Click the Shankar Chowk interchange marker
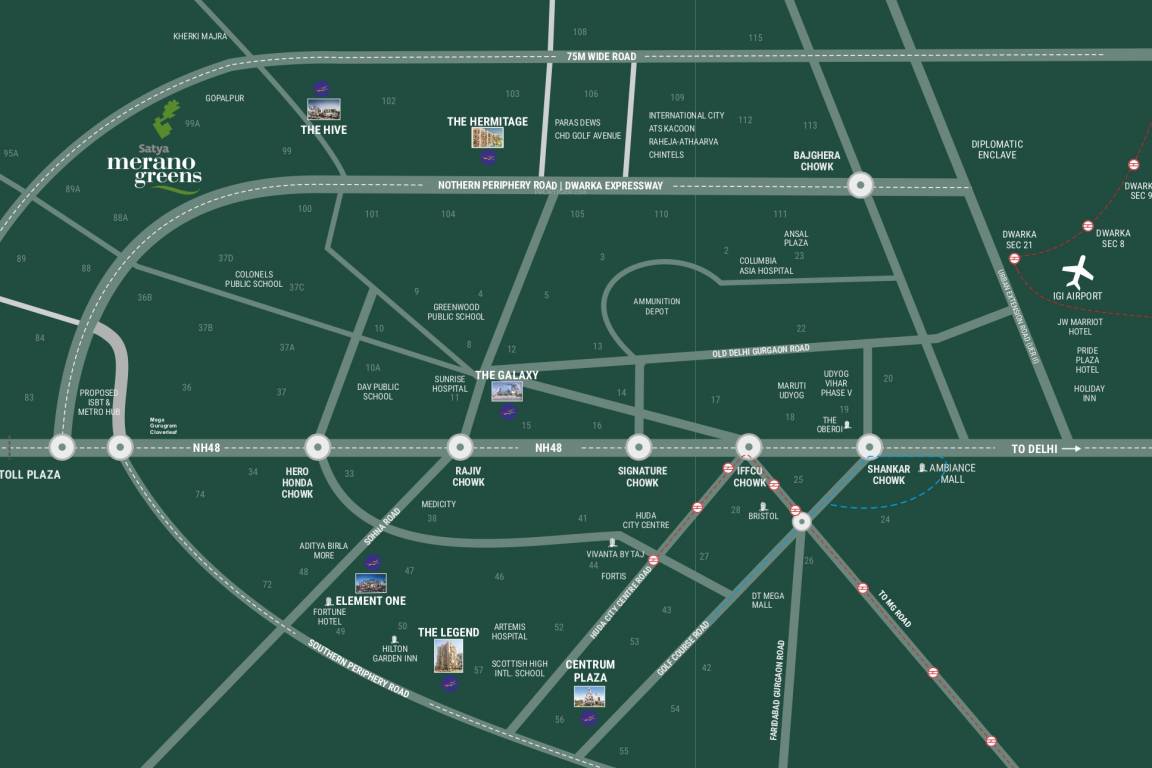 871,447
